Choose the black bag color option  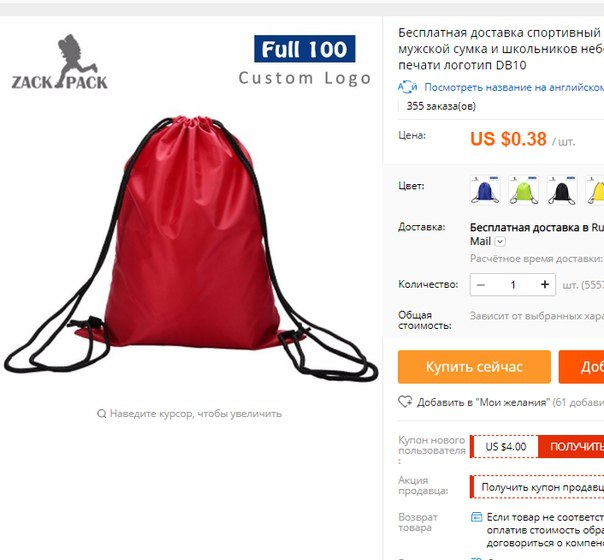coord(562,190)
